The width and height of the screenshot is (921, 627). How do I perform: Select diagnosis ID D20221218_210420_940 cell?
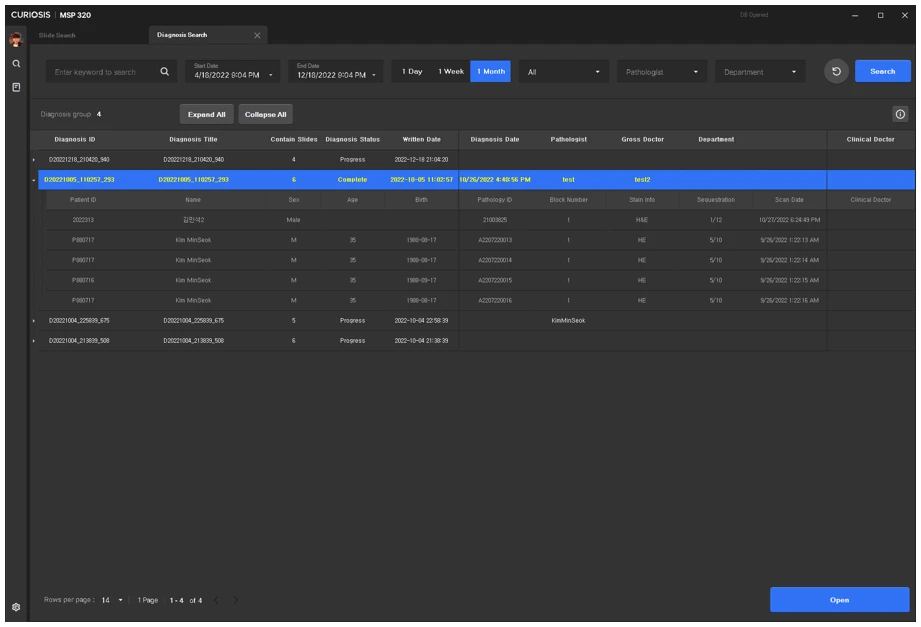tap(79, 160)
